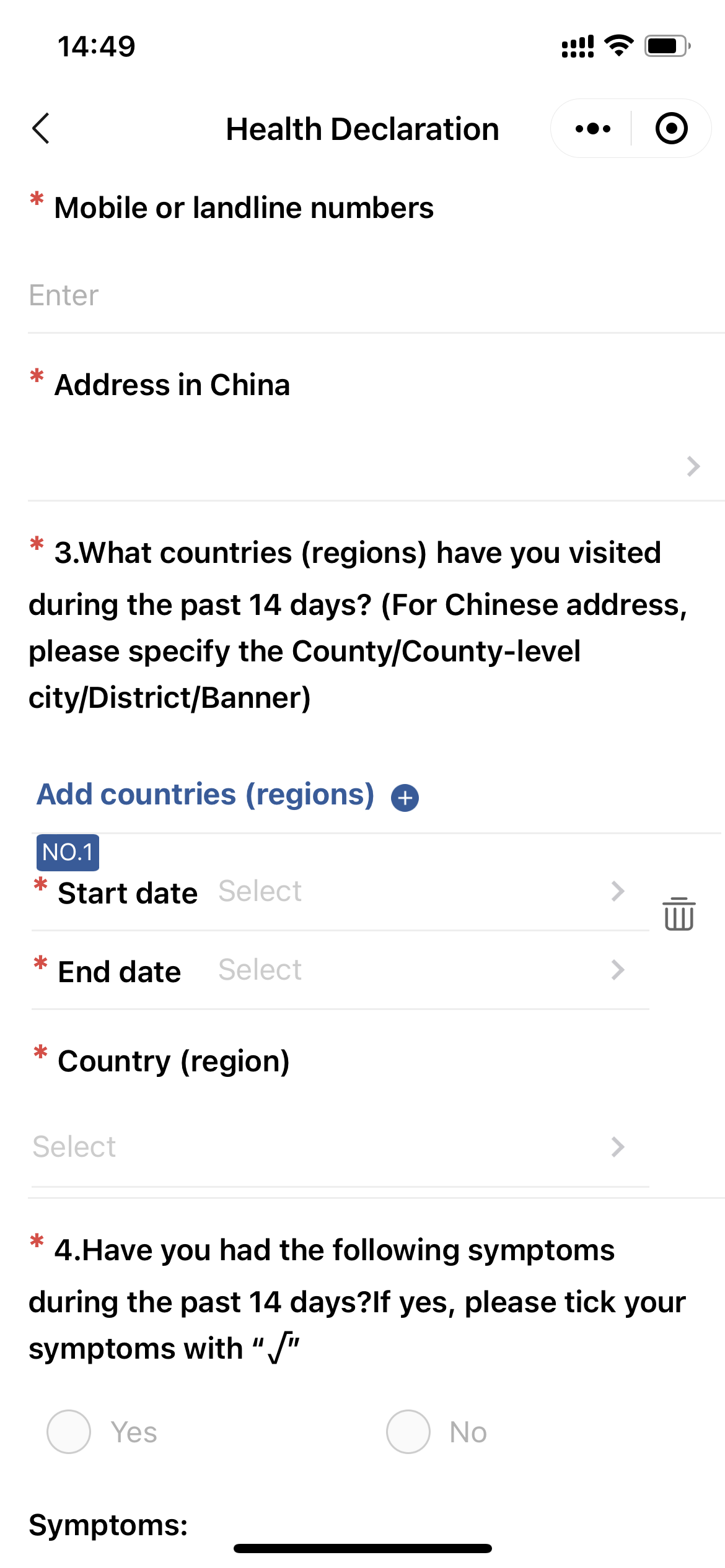
Task: Select the No symptoms radio button
Action: [408, 1431]
